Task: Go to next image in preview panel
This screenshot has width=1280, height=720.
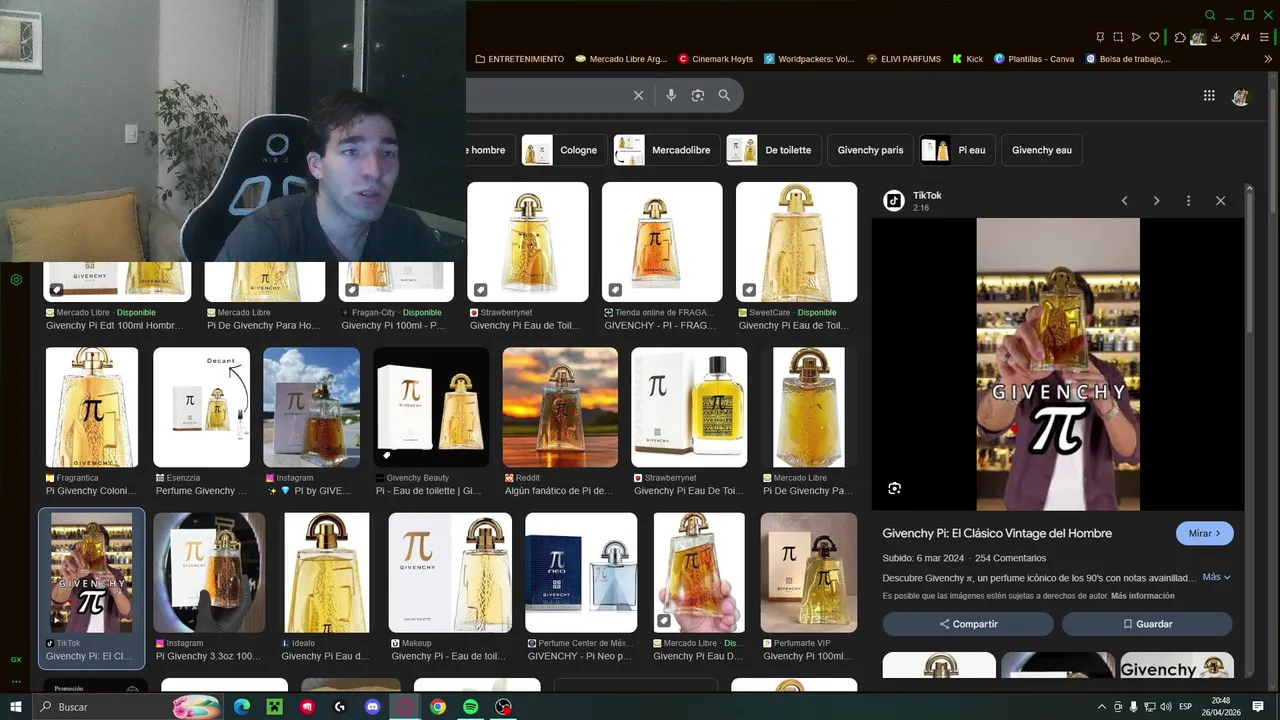Action: coord(1156,201)
